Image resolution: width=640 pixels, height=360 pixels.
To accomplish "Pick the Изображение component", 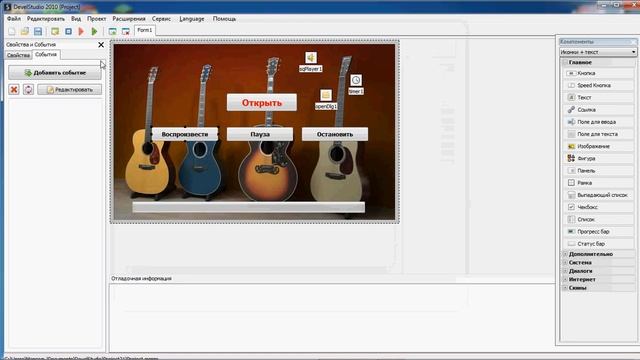I will click(x=598, y=146).
